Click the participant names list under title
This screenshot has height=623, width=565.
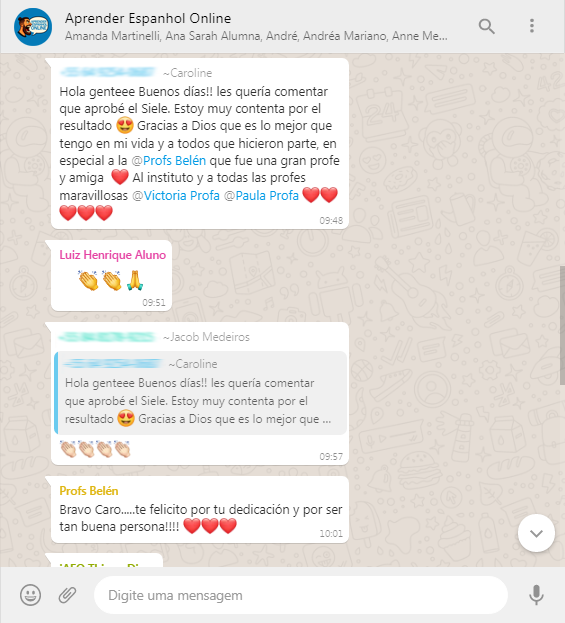pos(256,36)
